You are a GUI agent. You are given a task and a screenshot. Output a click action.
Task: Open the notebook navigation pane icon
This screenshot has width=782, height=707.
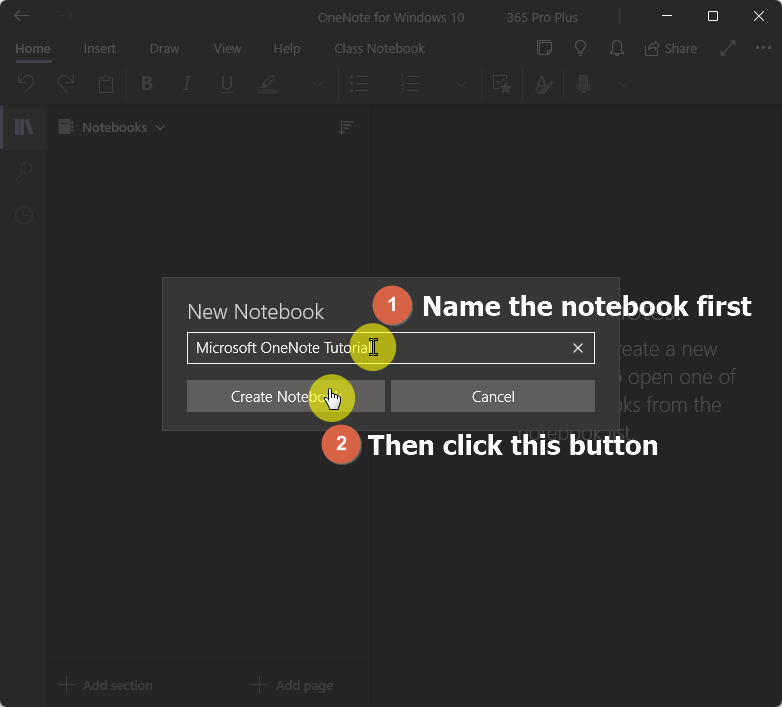(23, 127)
